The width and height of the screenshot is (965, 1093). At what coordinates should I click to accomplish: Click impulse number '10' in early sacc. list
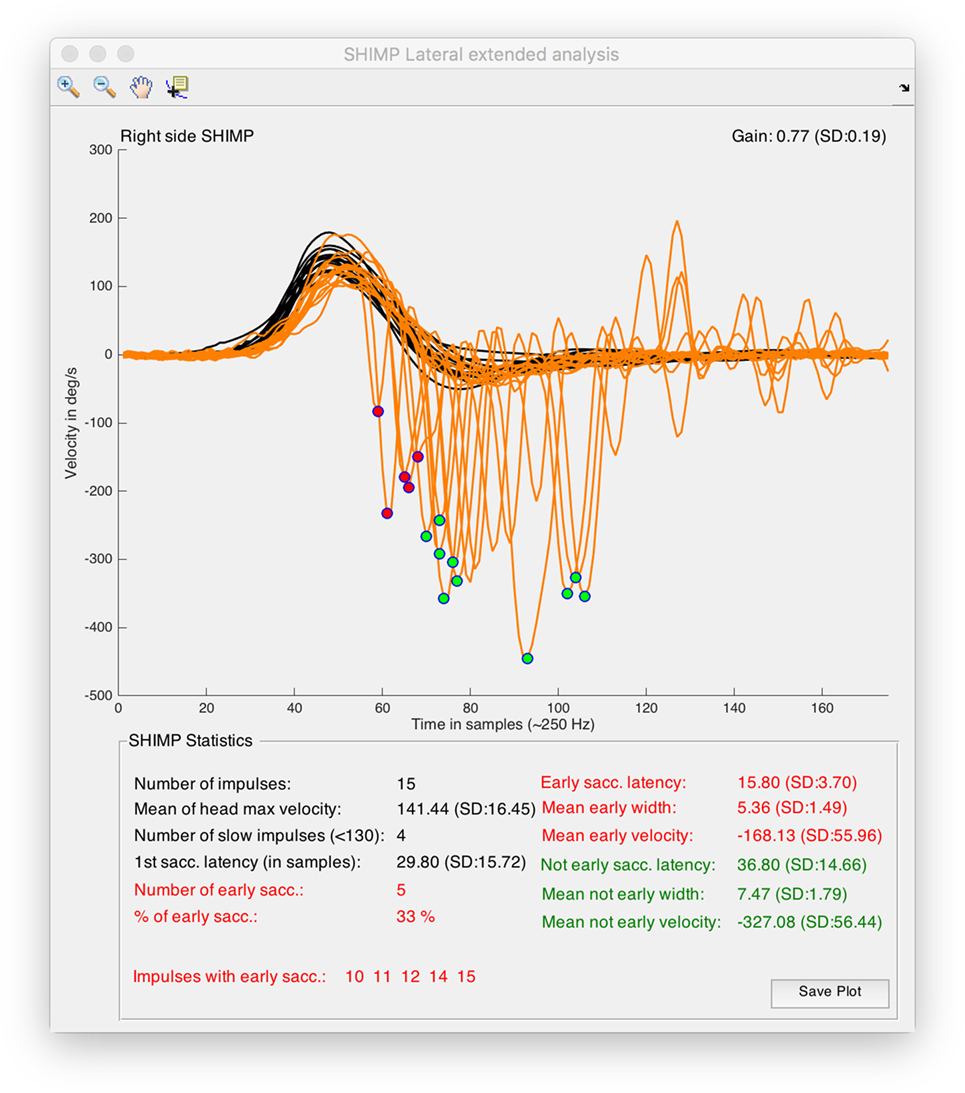point(354,977)
